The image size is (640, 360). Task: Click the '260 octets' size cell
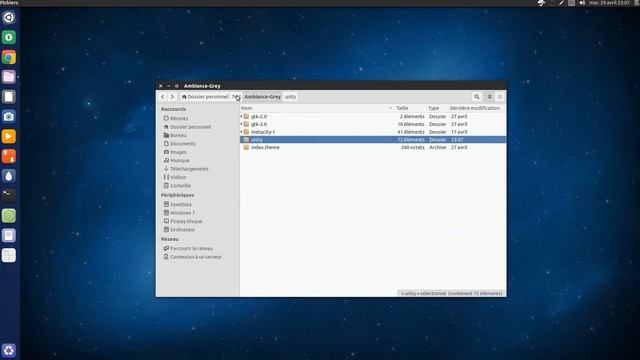[x=412, y=147]
